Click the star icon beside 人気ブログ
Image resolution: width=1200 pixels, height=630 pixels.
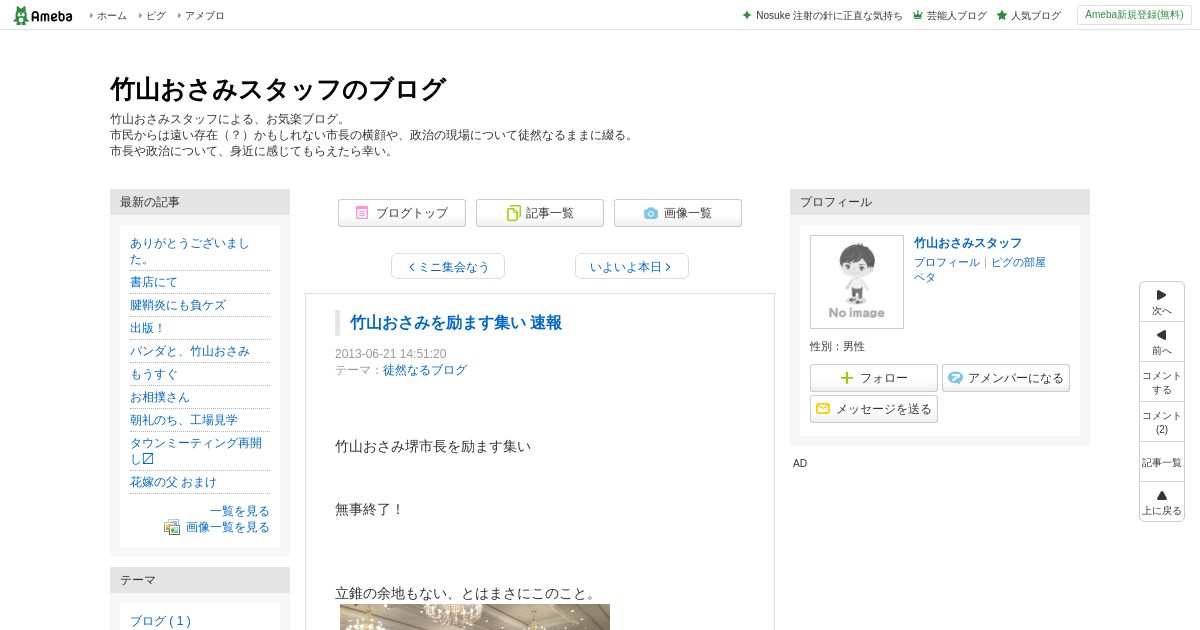pyautogui.click(x=1002, y=16)
